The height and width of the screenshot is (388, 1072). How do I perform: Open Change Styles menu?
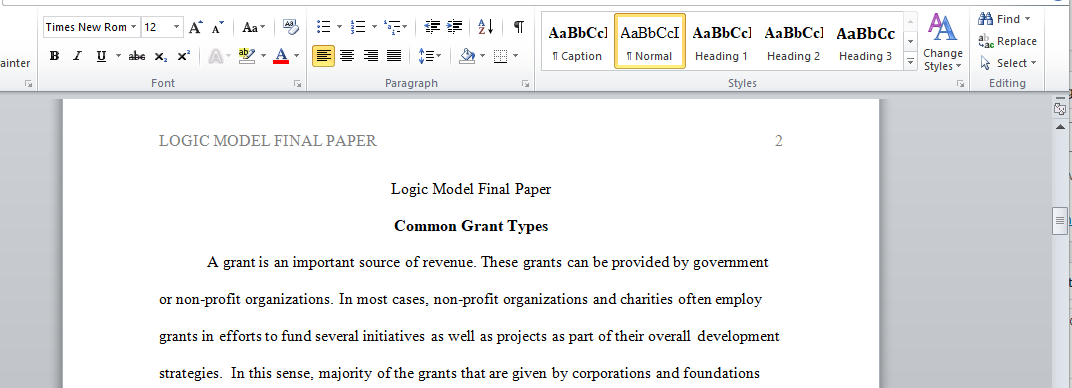coord(943,42)
